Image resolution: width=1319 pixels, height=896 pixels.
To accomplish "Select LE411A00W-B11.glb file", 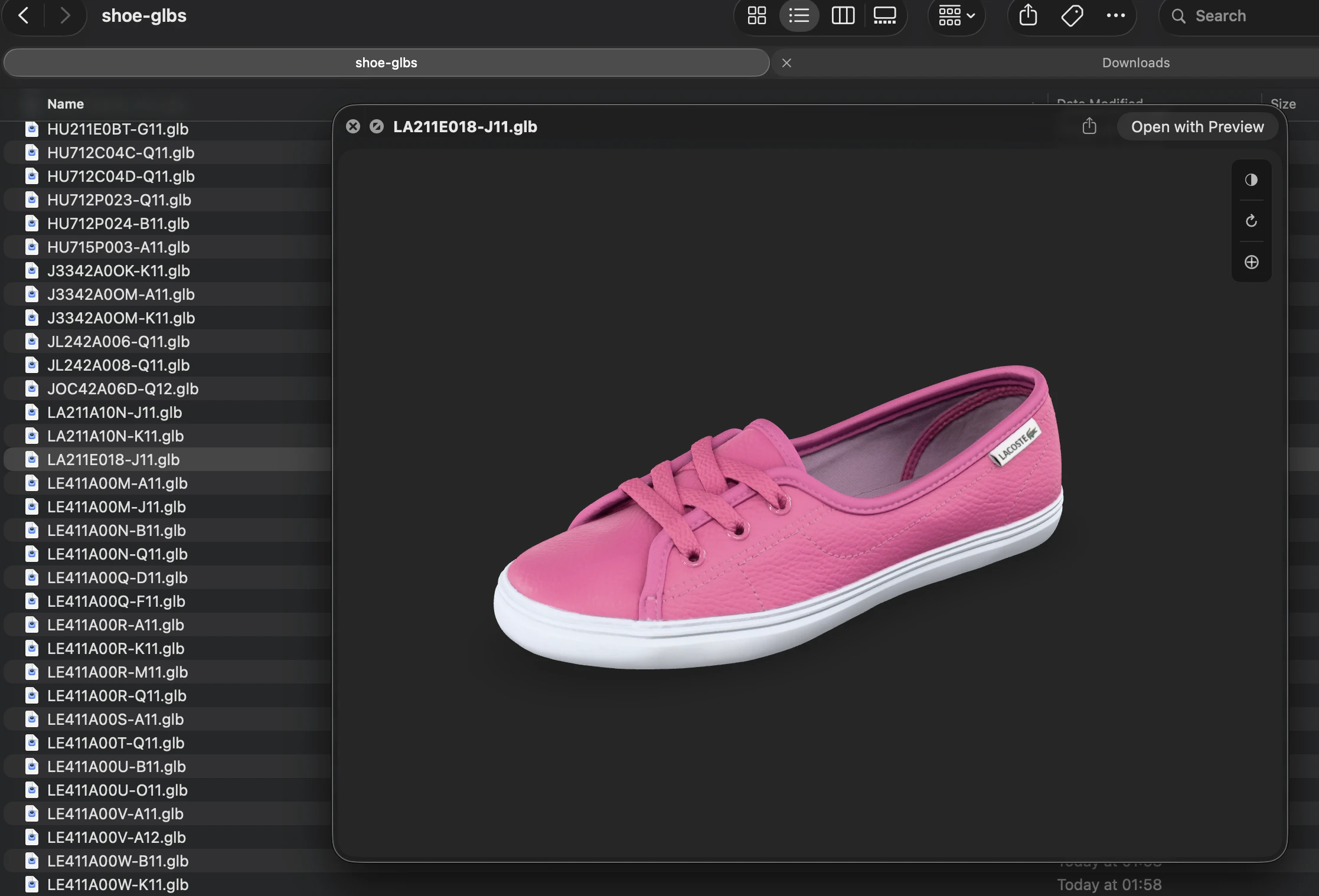I will click(117, 861).
